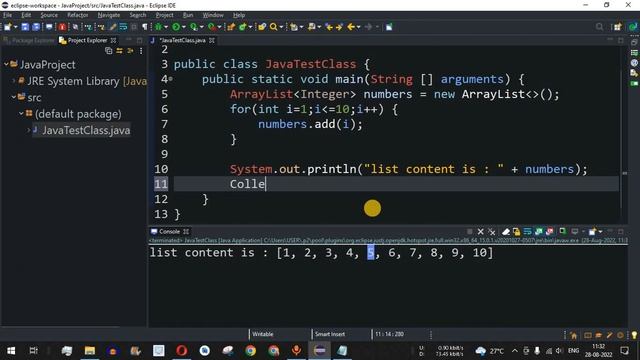The height and width of the screenshot is (360, 640).
Task: Open Debug button dropdown arrow
Action: click(x=166, y=27)
